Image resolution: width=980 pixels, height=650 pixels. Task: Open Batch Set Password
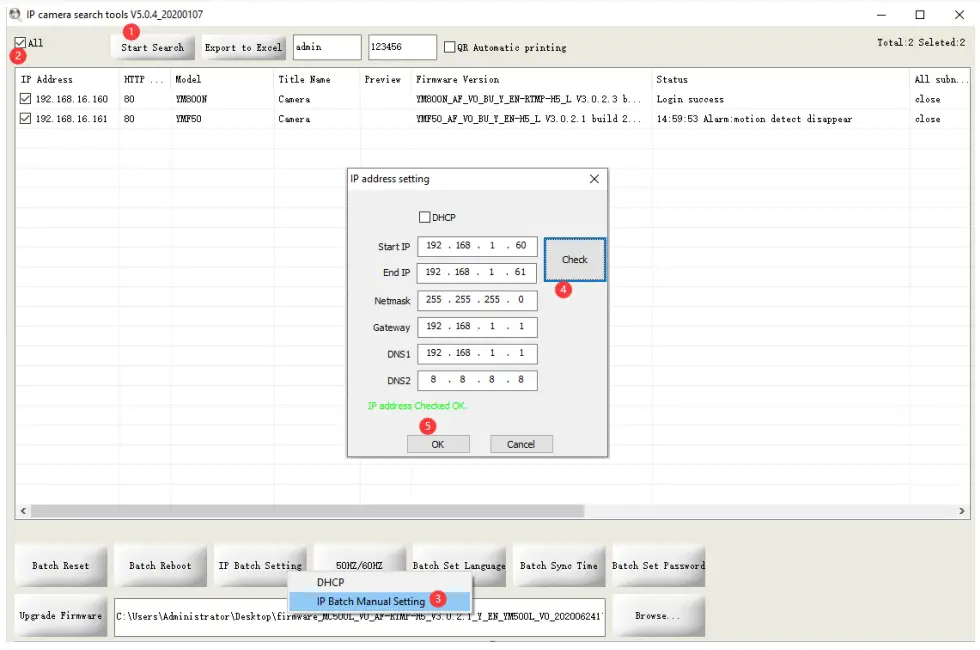pyautogui.click(x=657, y=565)
